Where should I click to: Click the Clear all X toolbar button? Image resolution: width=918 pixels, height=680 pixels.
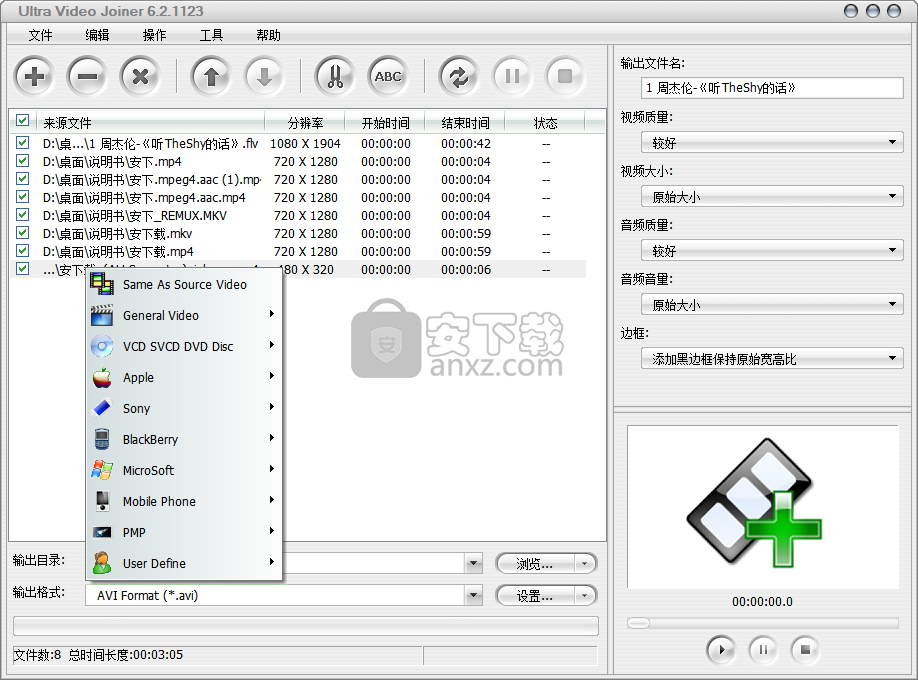[x=140, y=76]
